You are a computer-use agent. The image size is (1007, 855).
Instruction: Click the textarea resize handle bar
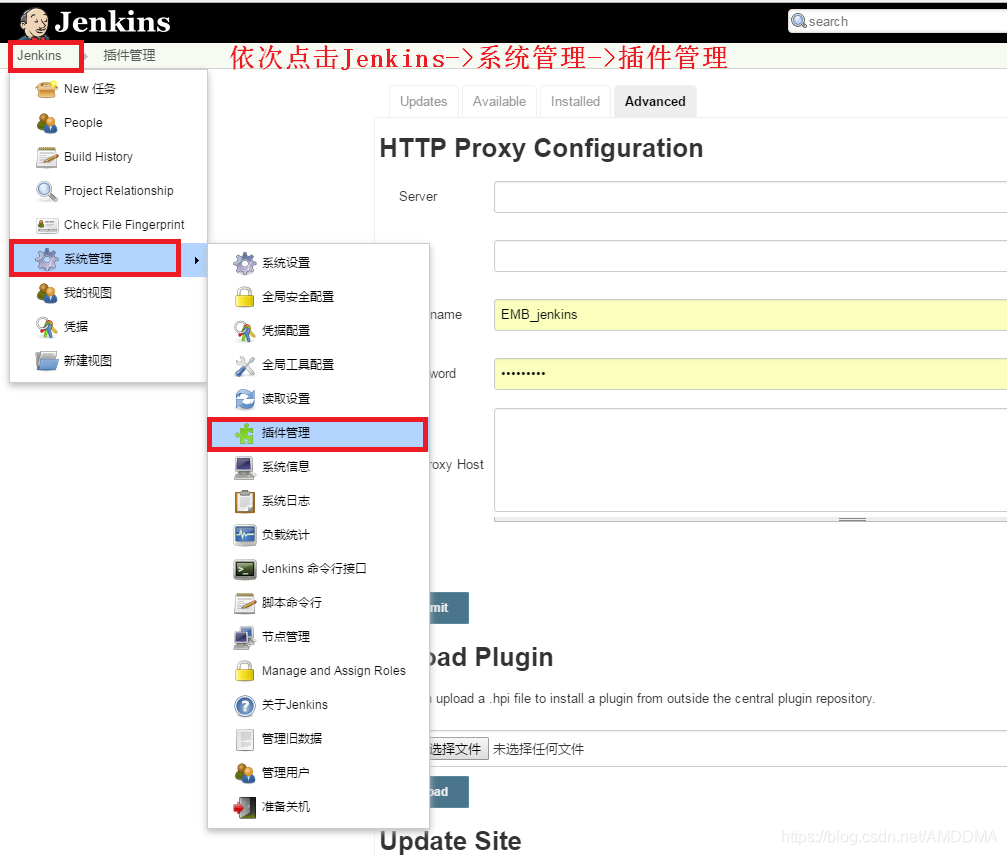(750, 519)
